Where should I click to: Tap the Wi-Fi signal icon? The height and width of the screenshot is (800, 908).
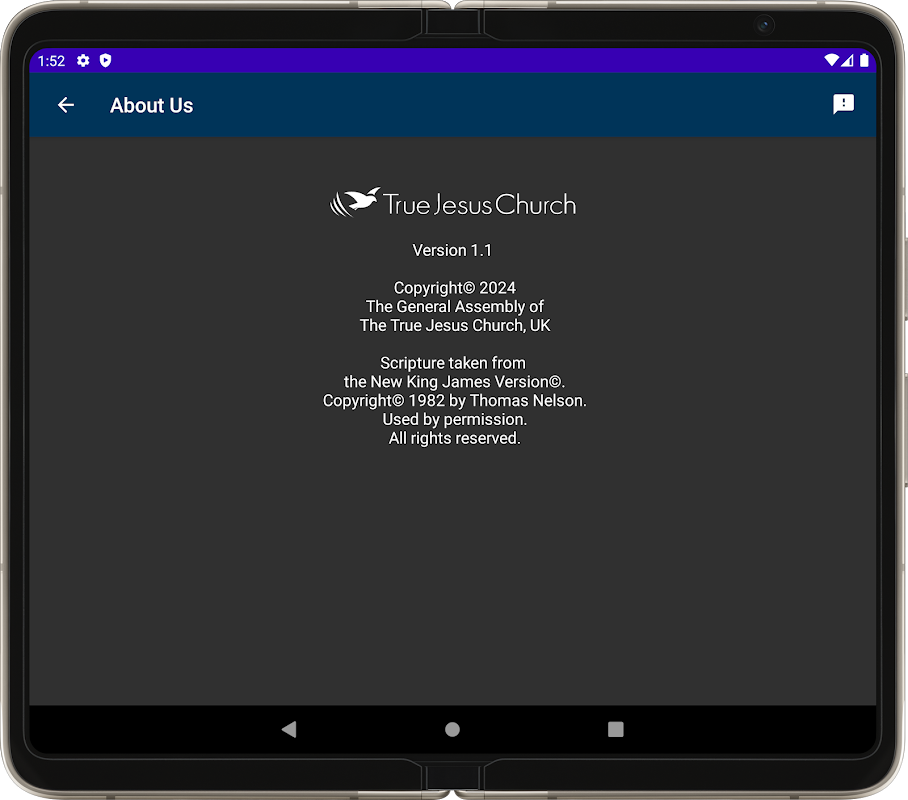[831, 60]
